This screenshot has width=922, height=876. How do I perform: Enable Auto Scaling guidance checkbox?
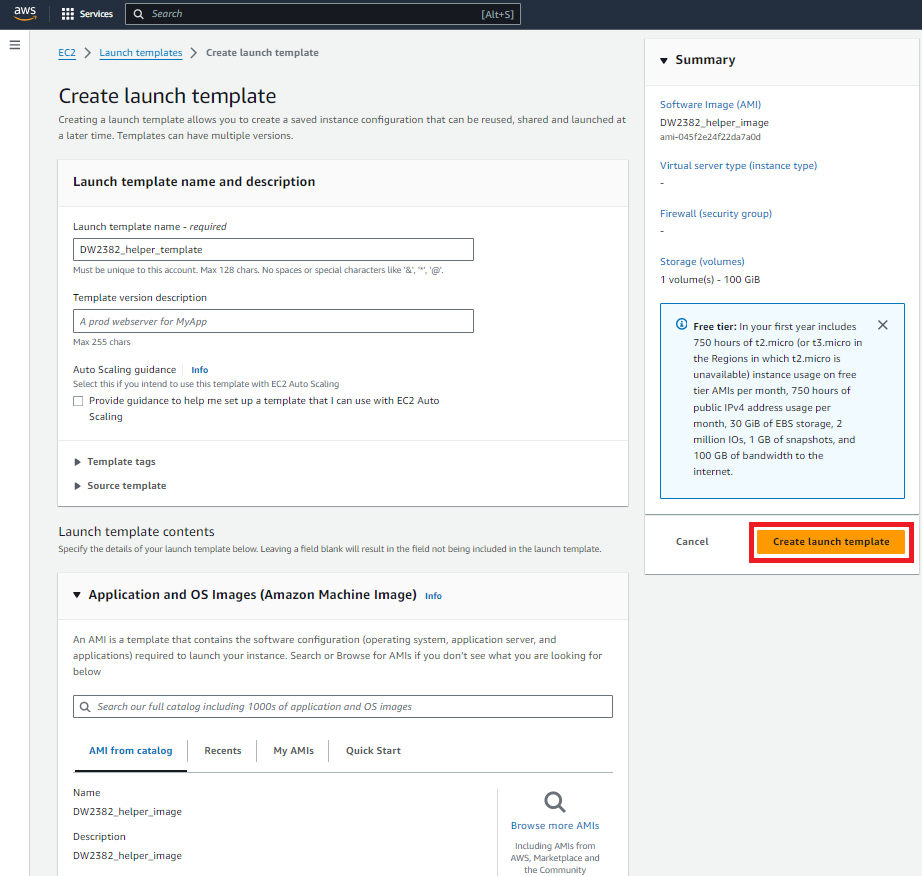click(78, 401)
